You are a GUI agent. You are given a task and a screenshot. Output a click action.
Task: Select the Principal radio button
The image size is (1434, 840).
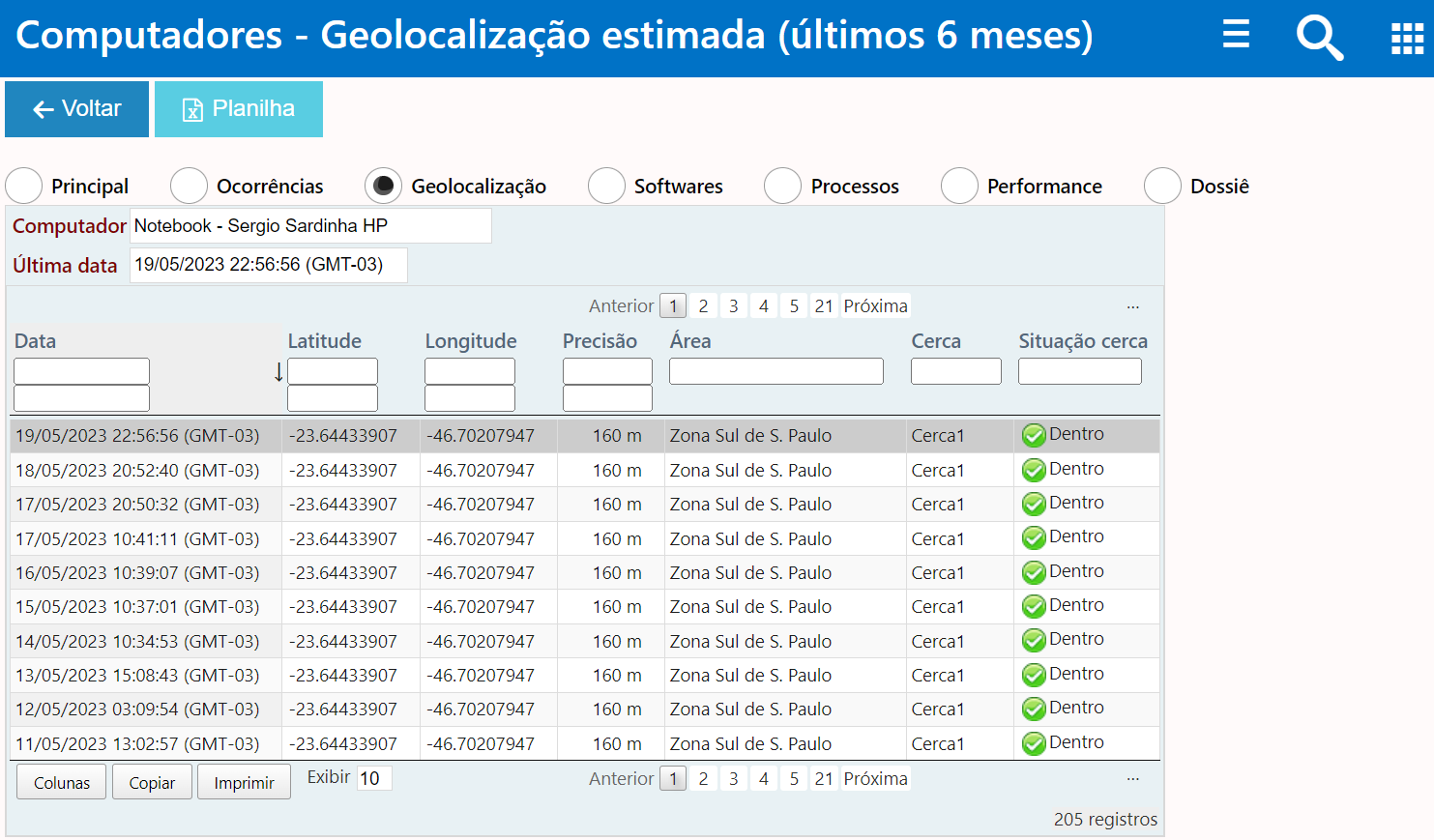[x=24, y=186]
